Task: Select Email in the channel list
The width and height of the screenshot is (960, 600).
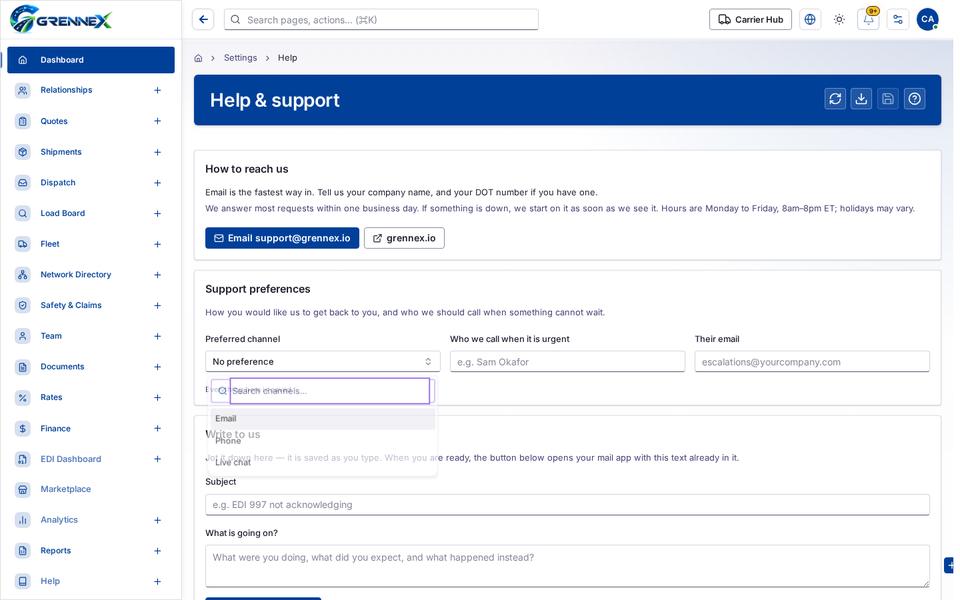Action: [x=323, y=419]
